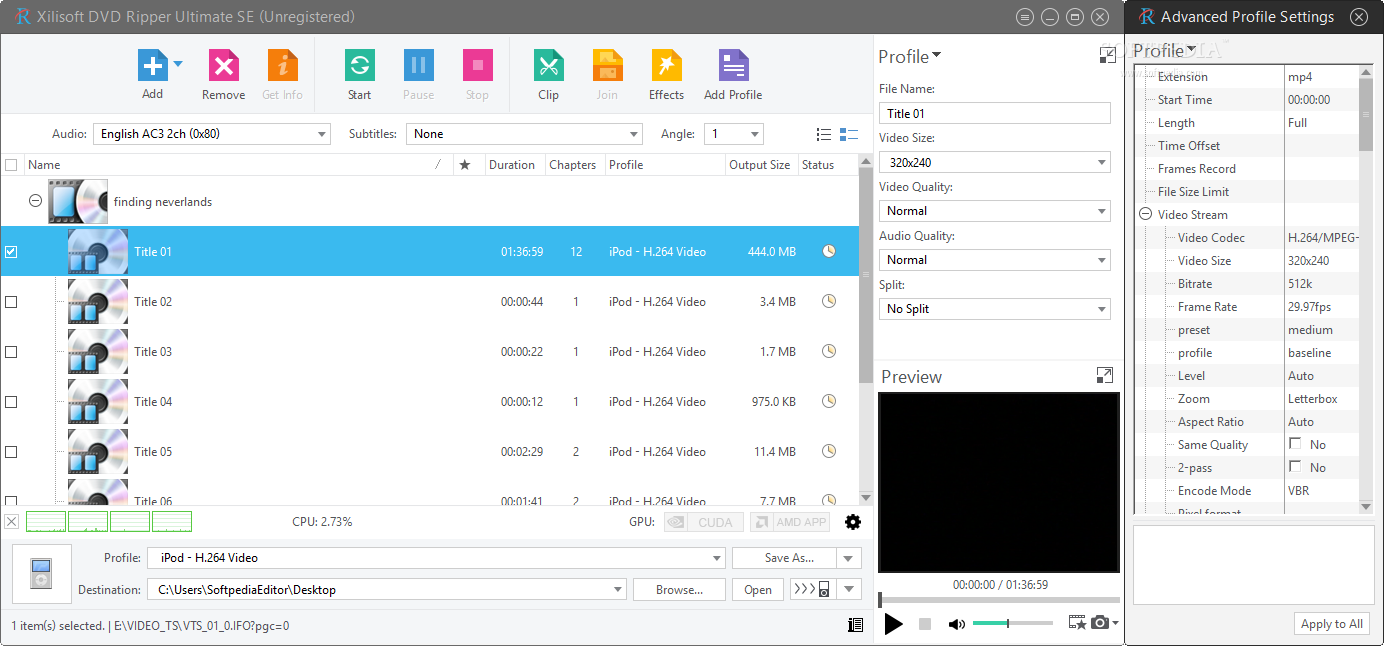Check the Title 02 checkbox
1384x646 pixels.
11,302
